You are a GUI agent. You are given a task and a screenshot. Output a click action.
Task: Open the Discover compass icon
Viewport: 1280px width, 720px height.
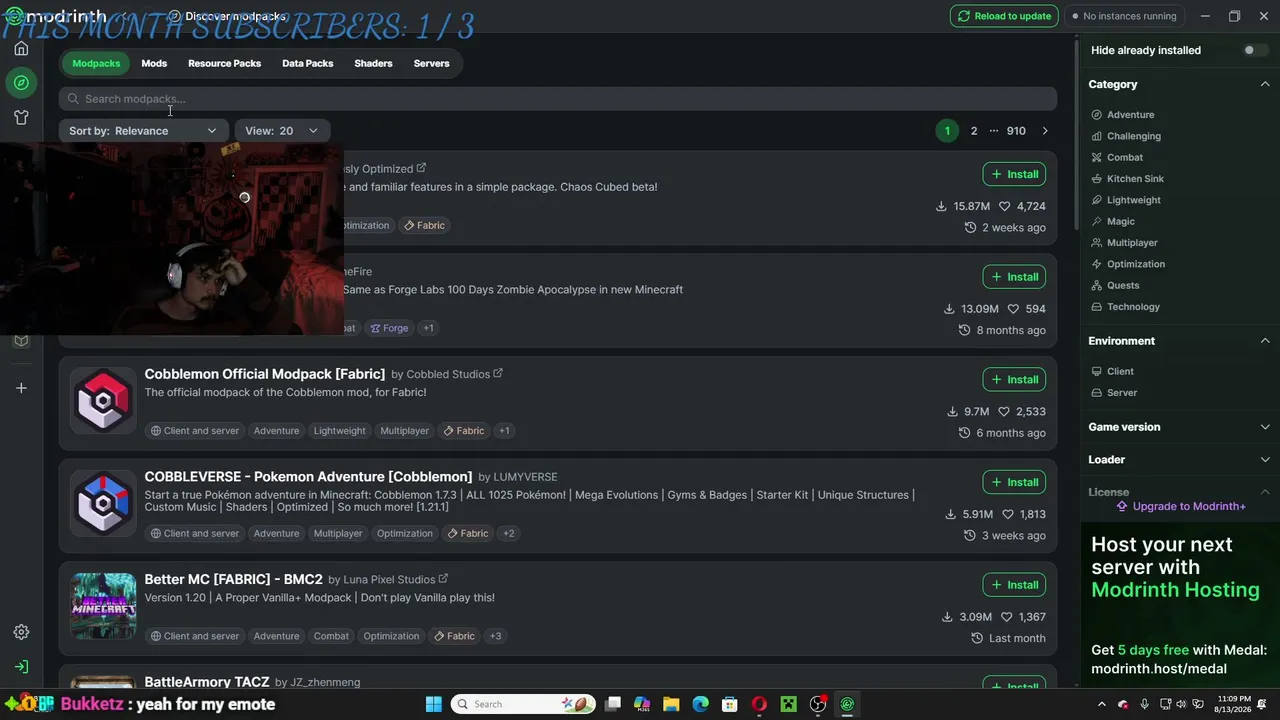pyautogui.click(x=21, y=82)
